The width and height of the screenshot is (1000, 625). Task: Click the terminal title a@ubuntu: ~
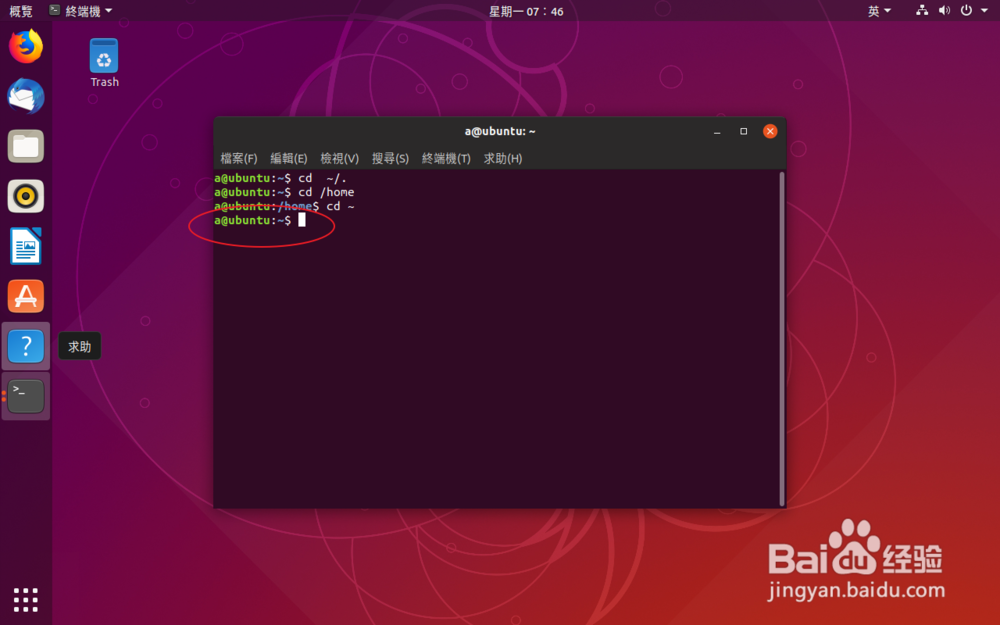click(x=499, y=131)
